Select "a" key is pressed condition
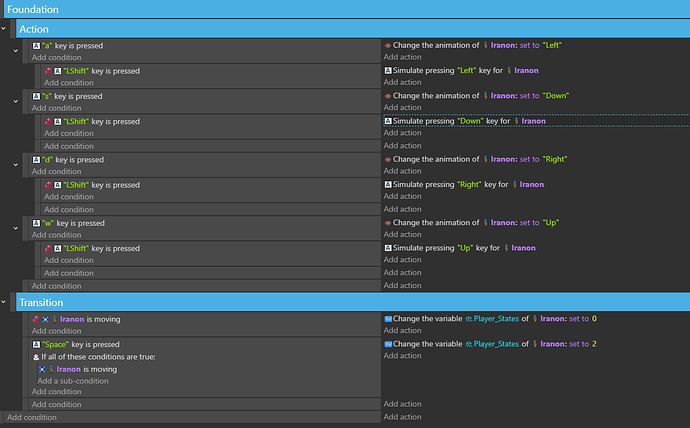This screenshot has height=428, width=690. [x=68, y=46]
